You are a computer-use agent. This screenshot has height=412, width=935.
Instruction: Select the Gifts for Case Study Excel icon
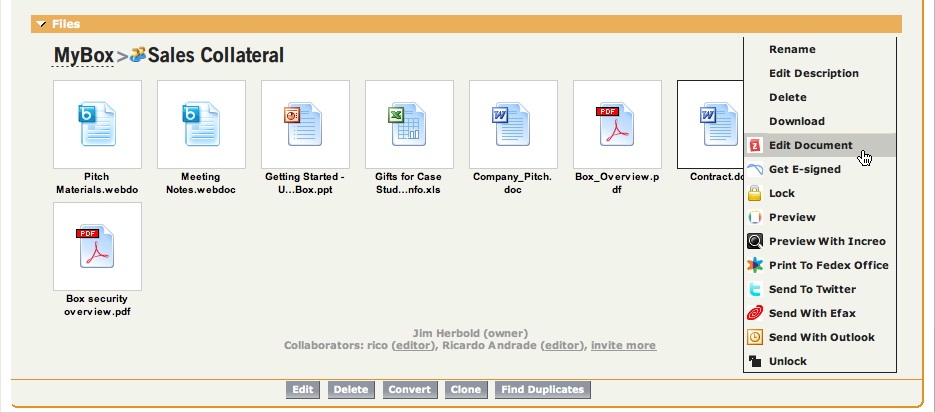tap(409, 125)
